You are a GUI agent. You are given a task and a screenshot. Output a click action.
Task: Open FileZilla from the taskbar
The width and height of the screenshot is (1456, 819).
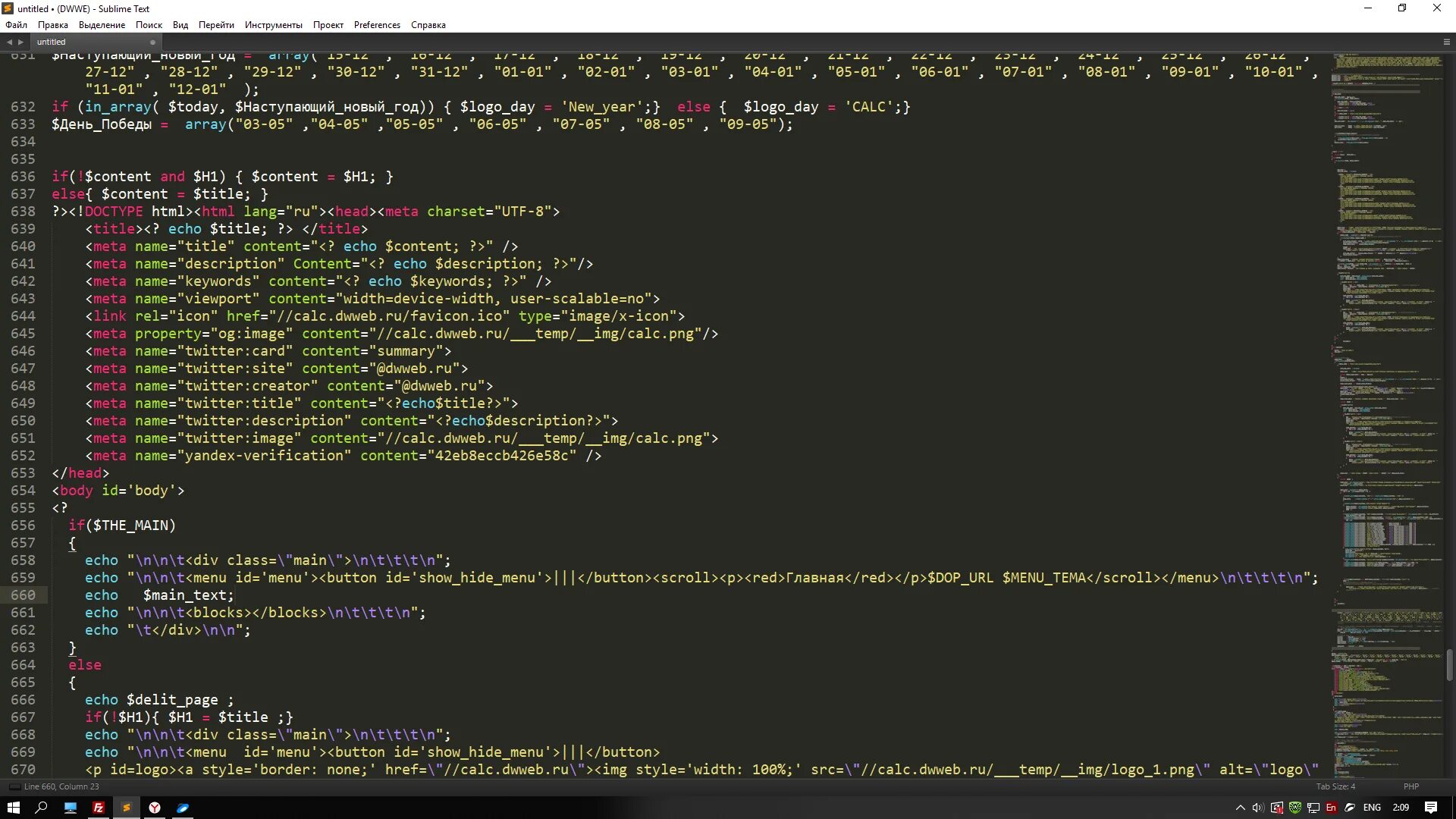99,808
